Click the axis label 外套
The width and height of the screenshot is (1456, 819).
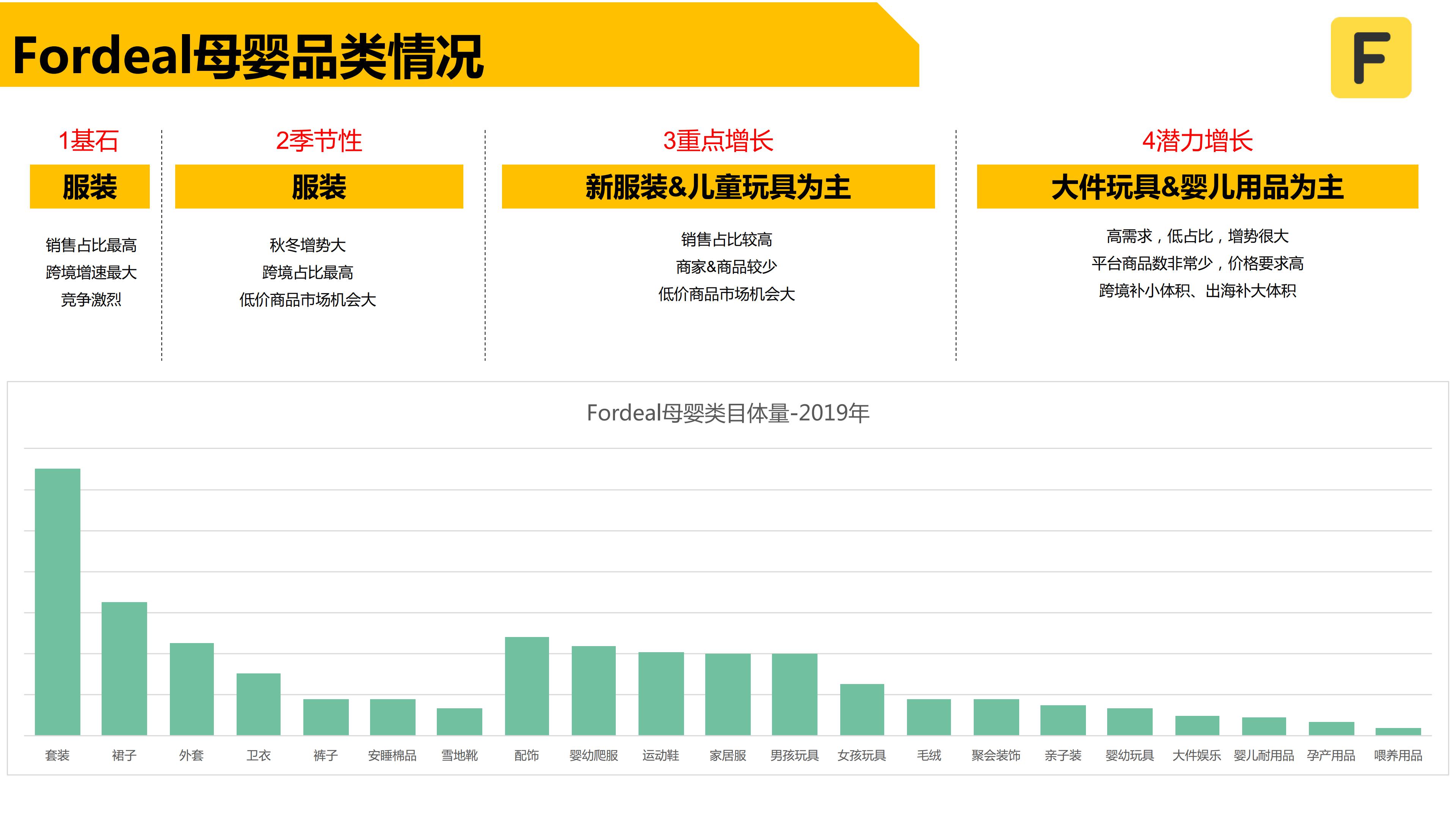[191, 755]
